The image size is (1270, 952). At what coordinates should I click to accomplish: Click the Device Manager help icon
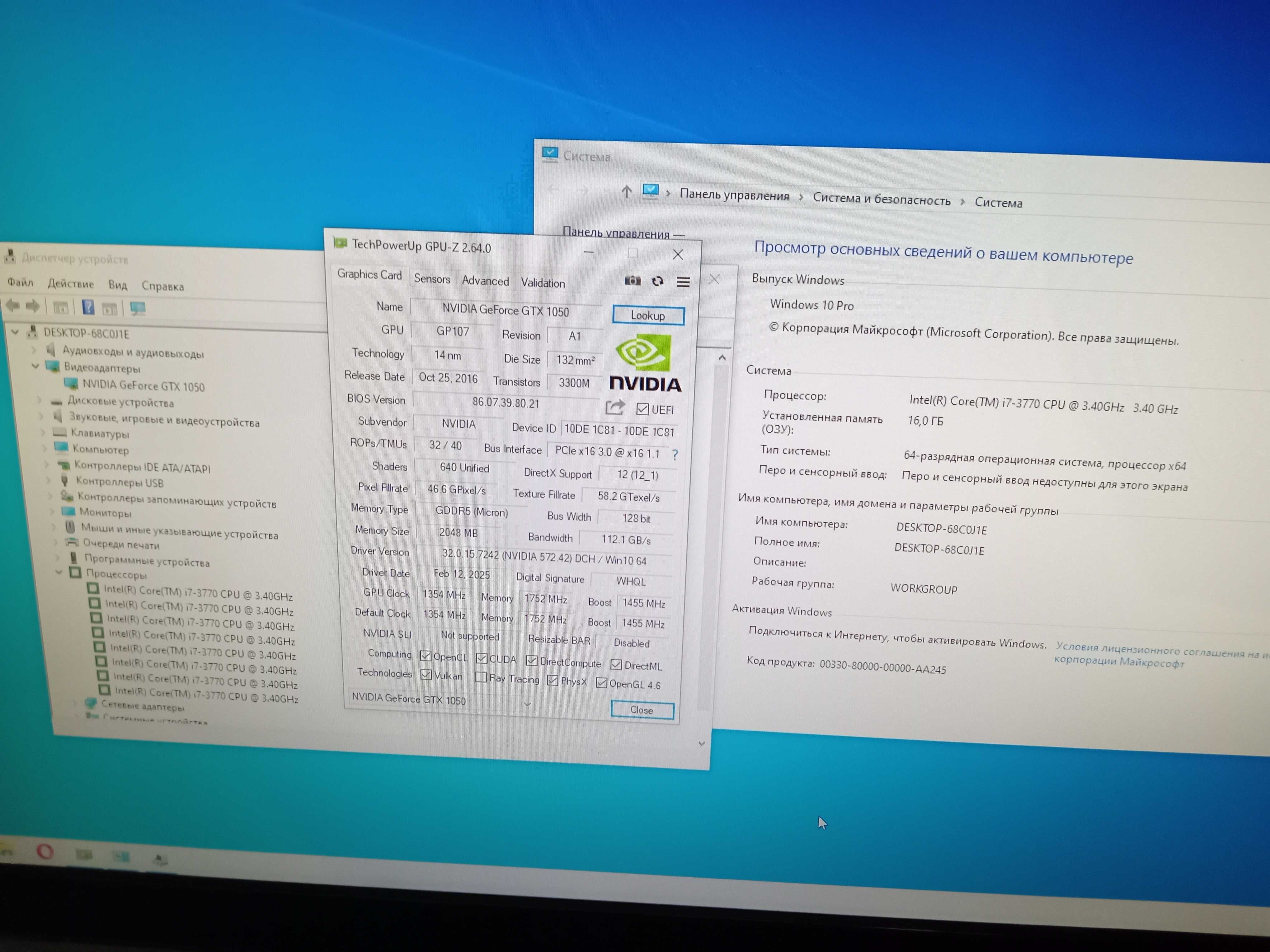point(88,308)
